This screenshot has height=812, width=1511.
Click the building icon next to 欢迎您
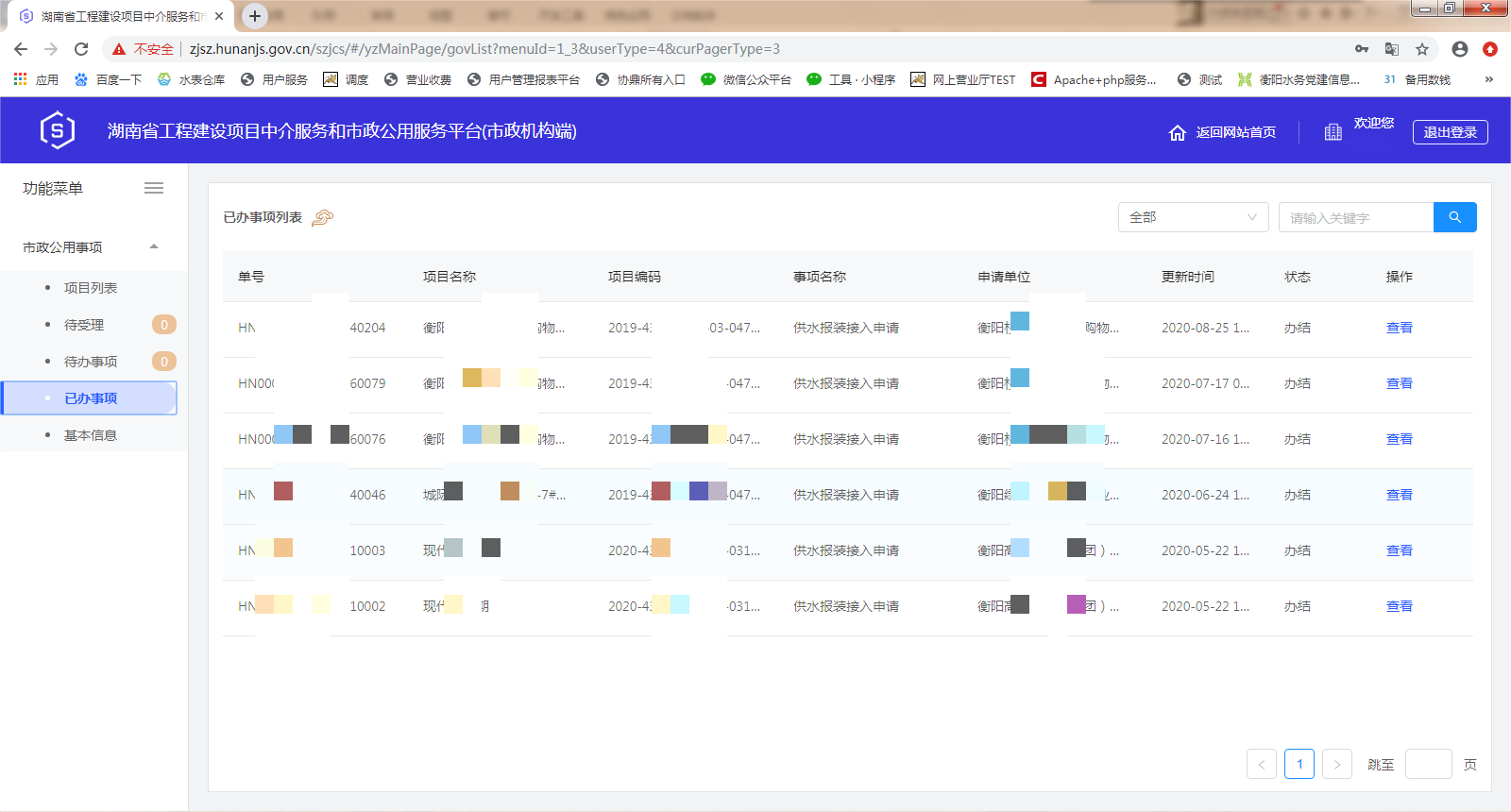click(1333, 132)
